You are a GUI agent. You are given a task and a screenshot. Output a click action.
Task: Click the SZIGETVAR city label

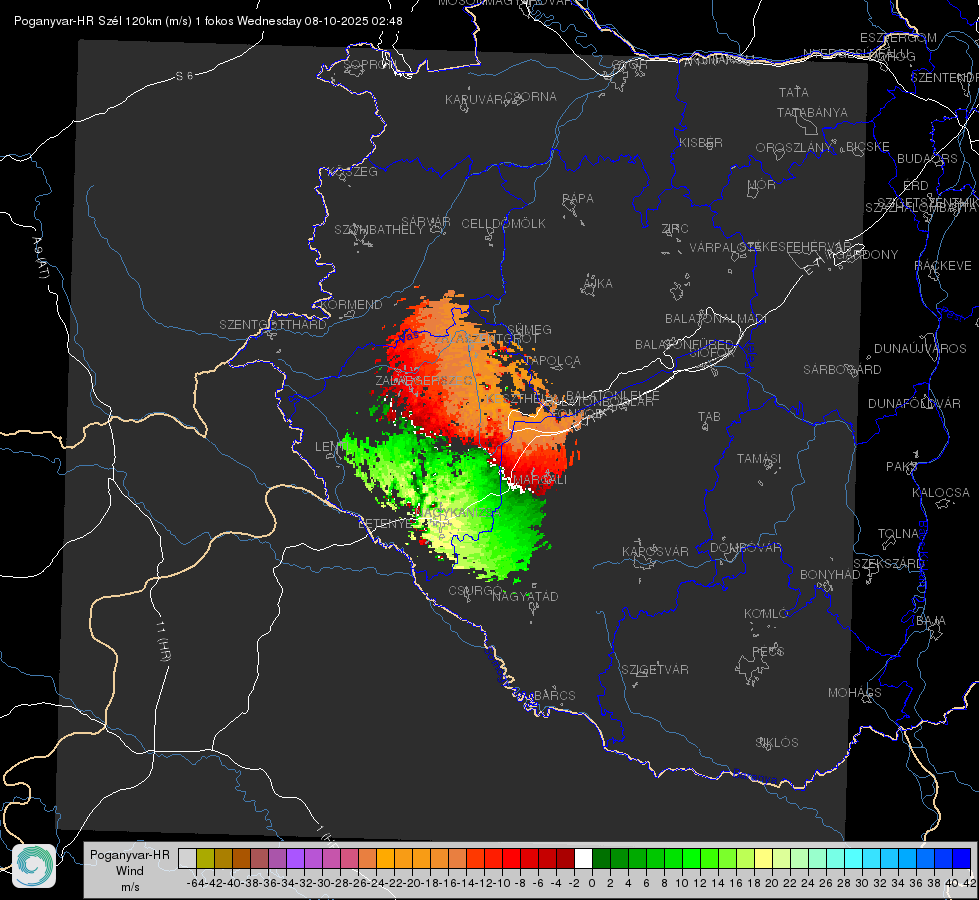click(655, 670)
